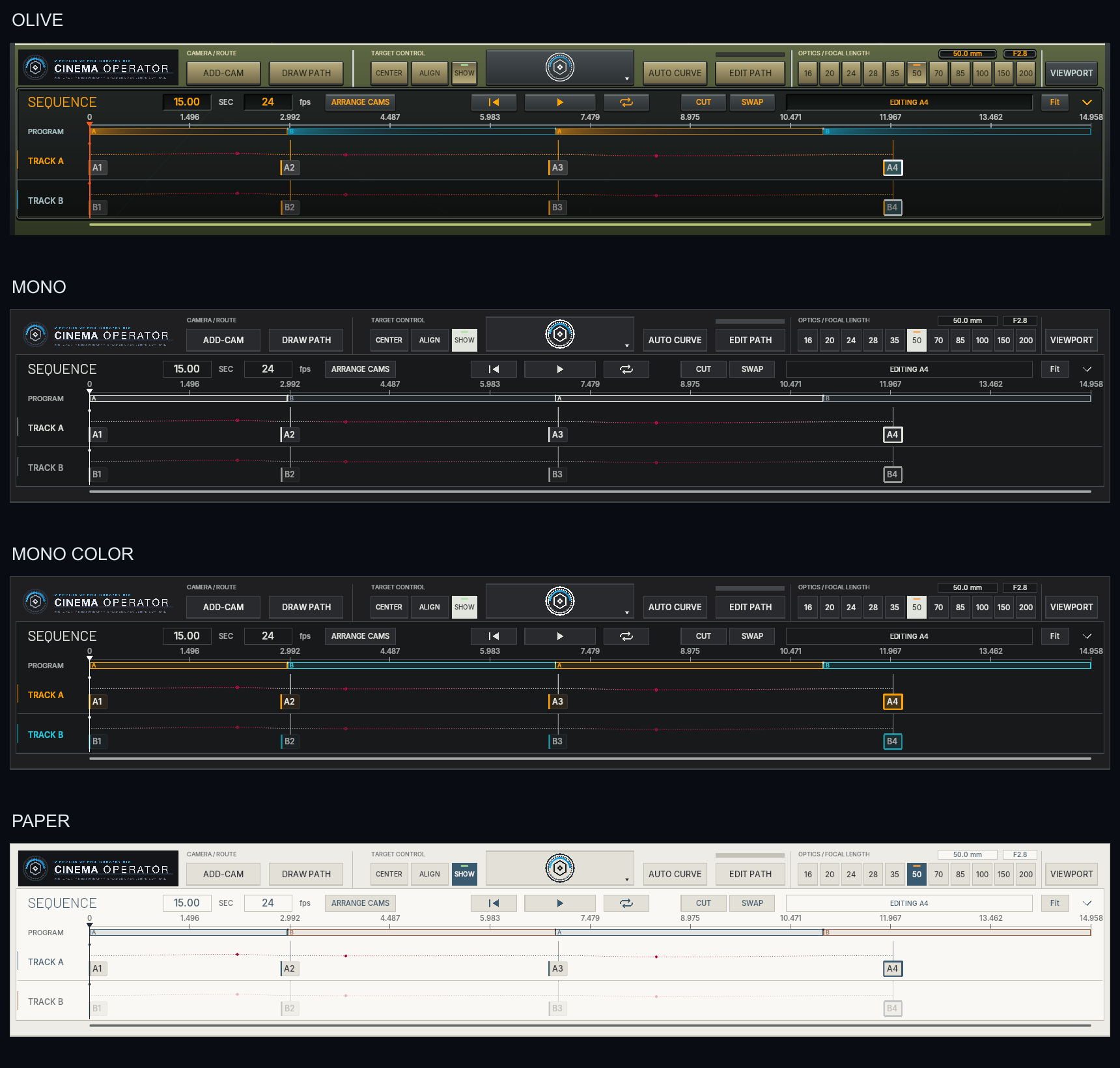Click rewind-to-start icon in Olive panel
The width and height of the screenshot is (1120, 1068).
coord(494,102)
